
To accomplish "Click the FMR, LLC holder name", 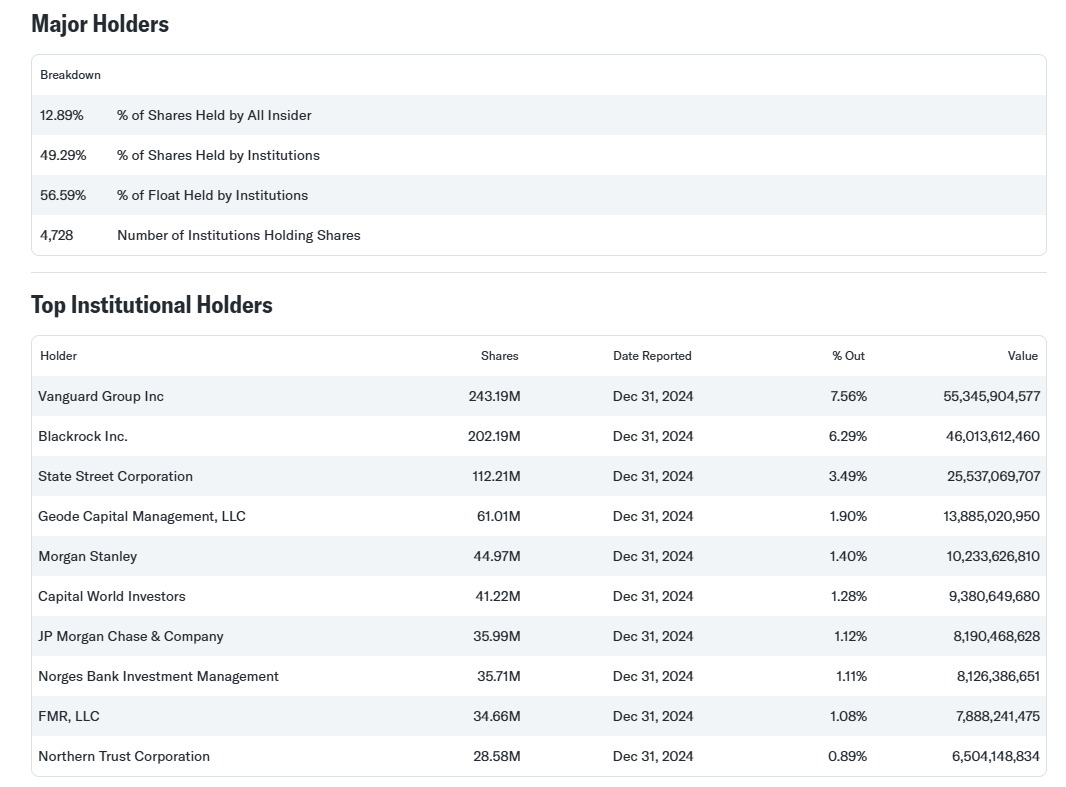I will click(x=69, y=716).
